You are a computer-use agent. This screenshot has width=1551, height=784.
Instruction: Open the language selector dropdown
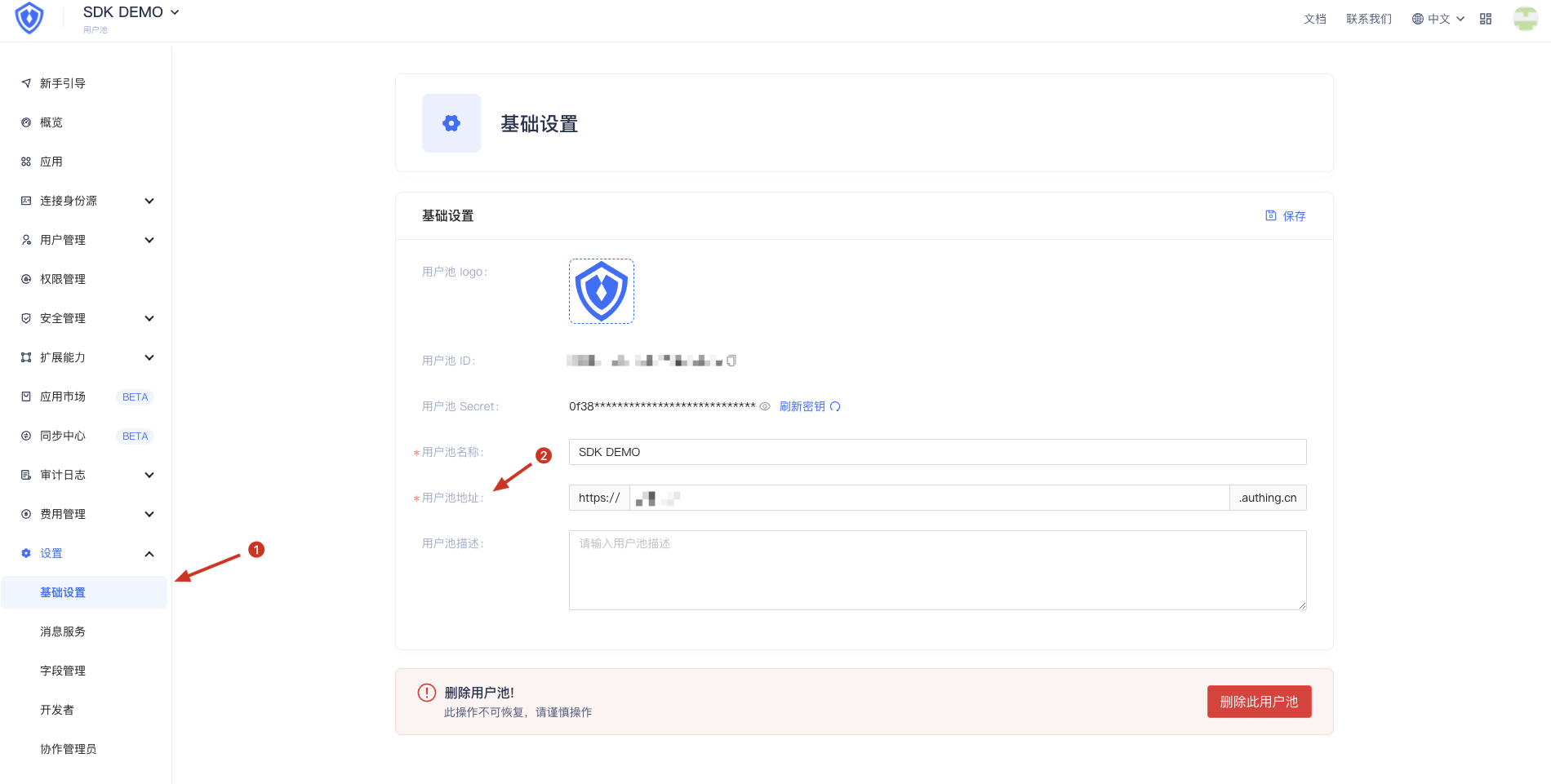tap(1438, 19)
